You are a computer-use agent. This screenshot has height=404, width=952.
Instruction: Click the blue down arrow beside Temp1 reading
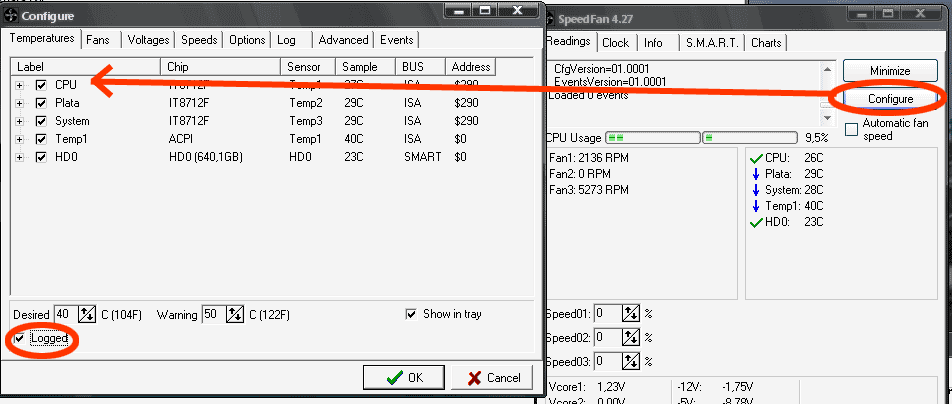coord(756,207)
